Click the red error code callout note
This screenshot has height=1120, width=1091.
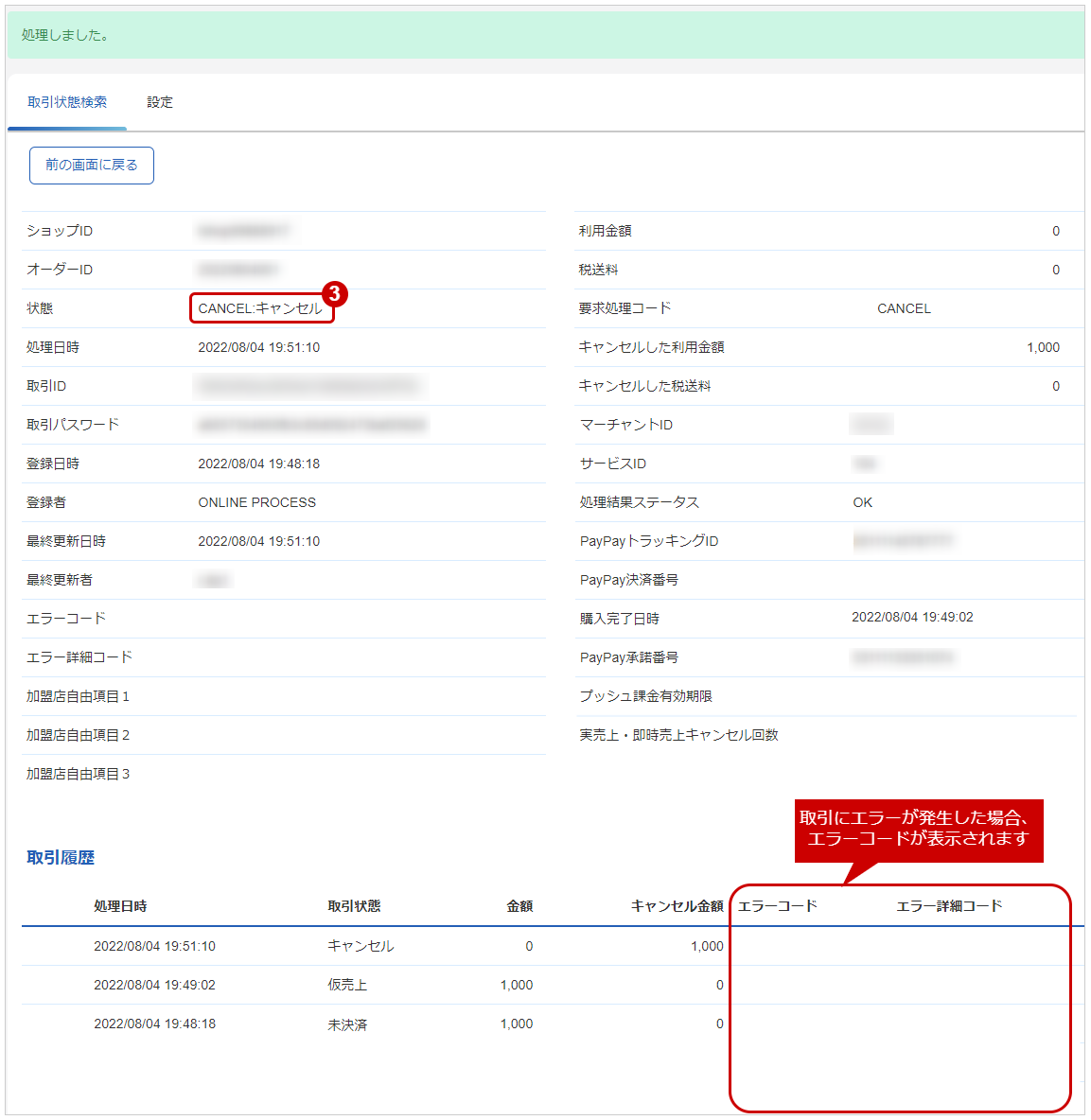pos(919,831)
